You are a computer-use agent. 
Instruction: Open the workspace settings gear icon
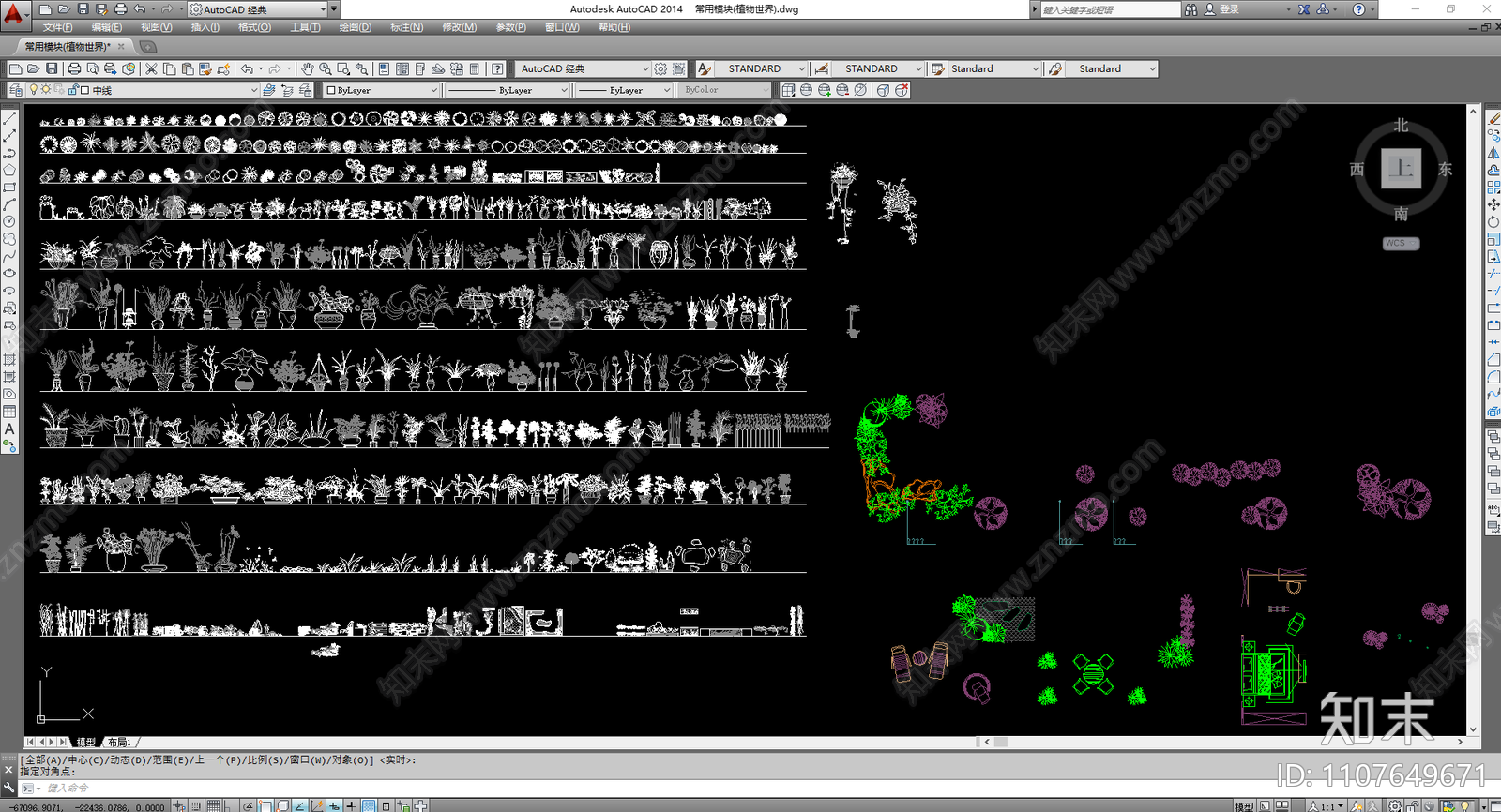(x=661, y=68)
